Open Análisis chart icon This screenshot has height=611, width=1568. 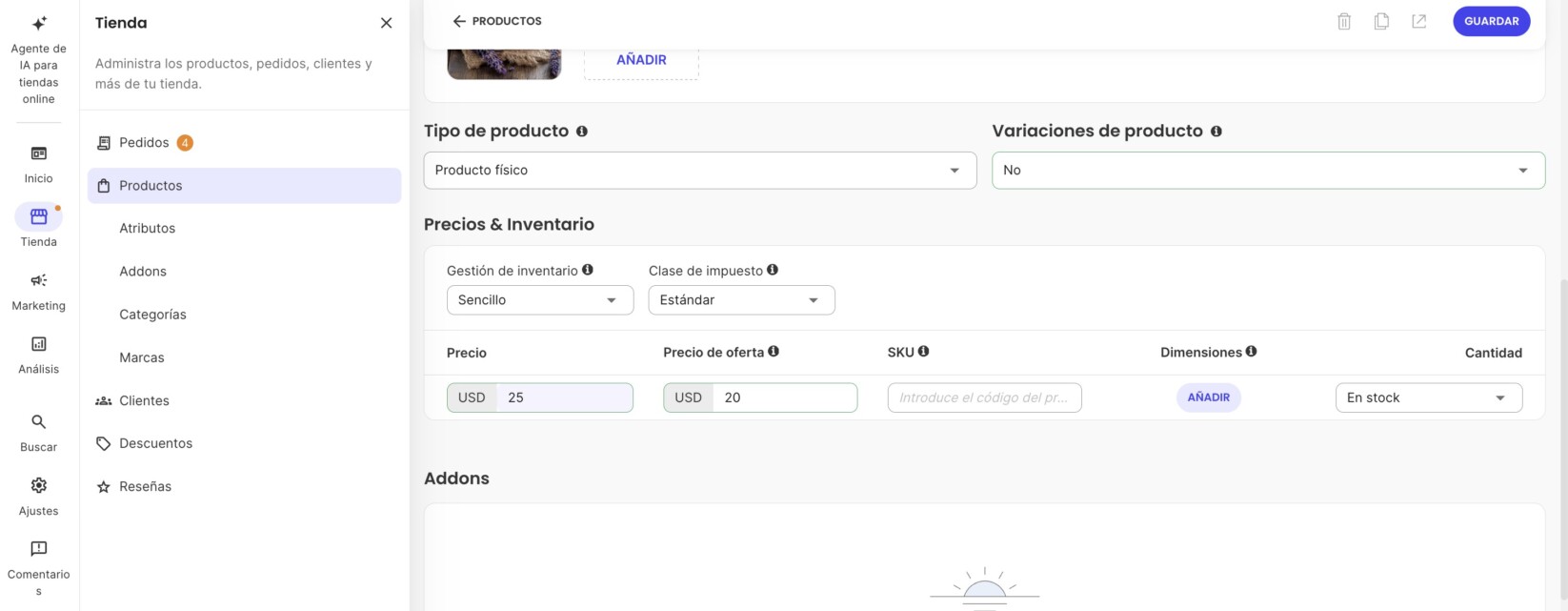point(39,344)
